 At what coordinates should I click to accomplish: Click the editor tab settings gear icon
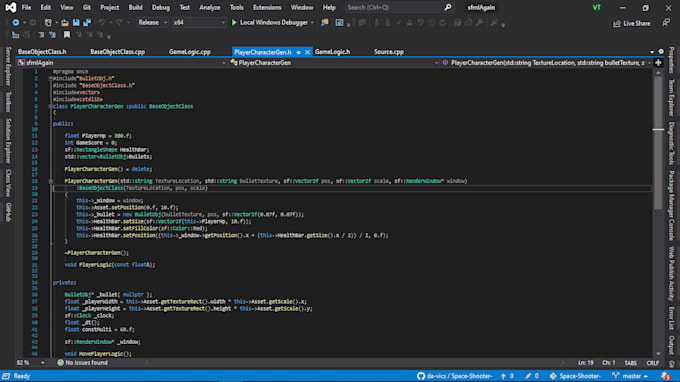pyautogui.click(x=661, y=52)
